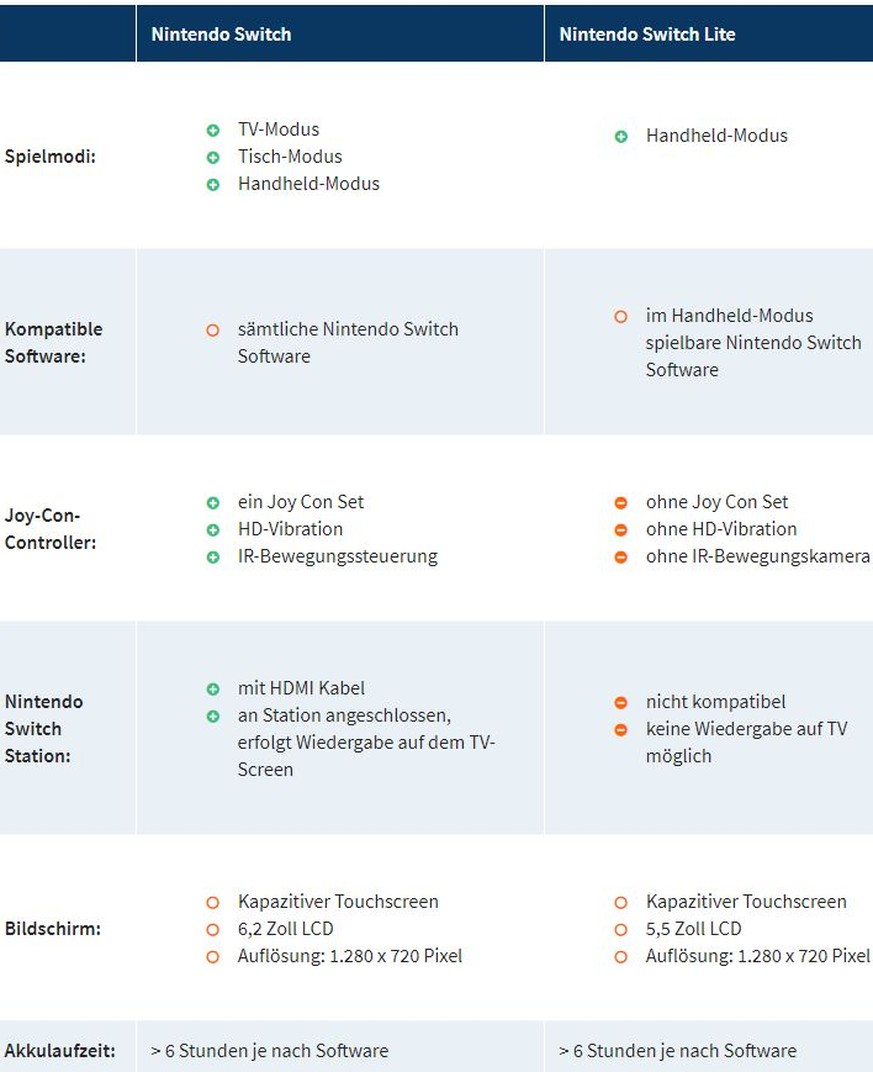The height and width of the screenshot is (1072, 873).
Task: Click the plus icon next to HD-Vibration
Action: point(213,530)
